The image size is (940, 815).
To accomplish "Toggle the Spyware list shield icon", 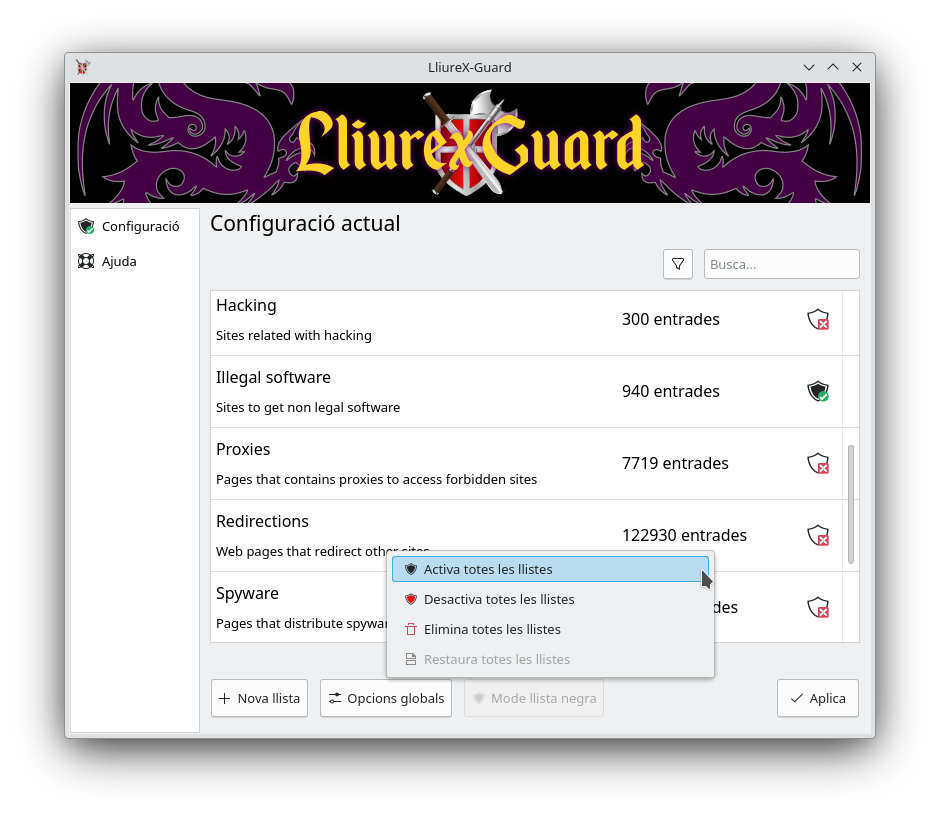I will point(818,608).
